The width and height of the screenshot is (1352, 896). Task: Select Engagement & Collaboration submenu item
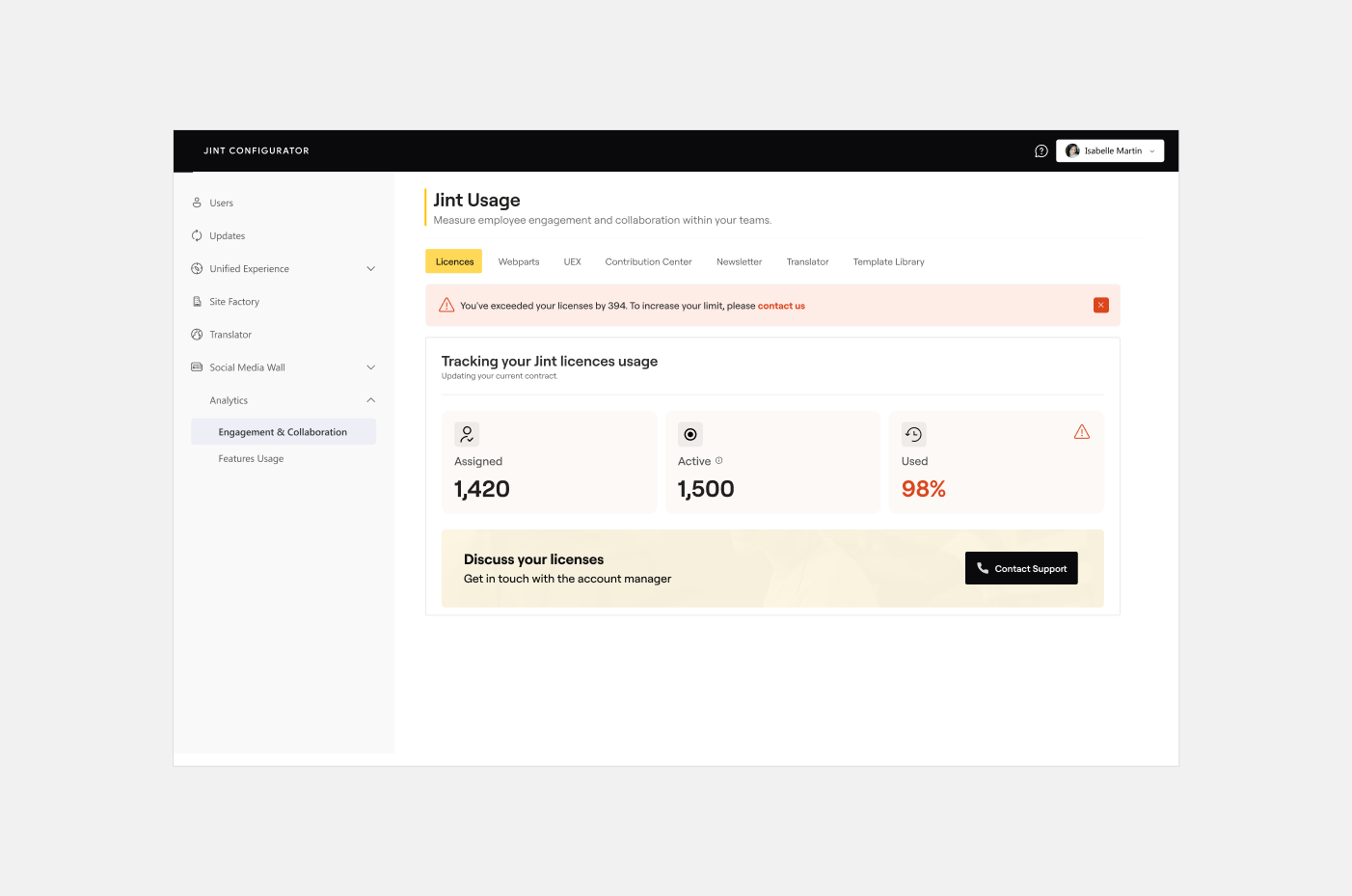click(x=284, y=432)
